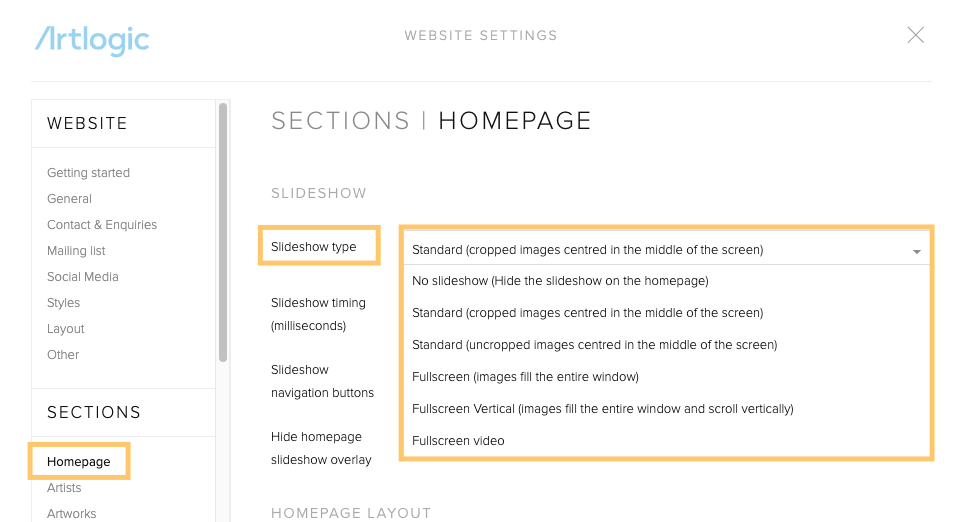Screen dimensions: 967x522
Task: Choose Fullscreen Vertical slideshow option
Action: (x=603, y=409)
